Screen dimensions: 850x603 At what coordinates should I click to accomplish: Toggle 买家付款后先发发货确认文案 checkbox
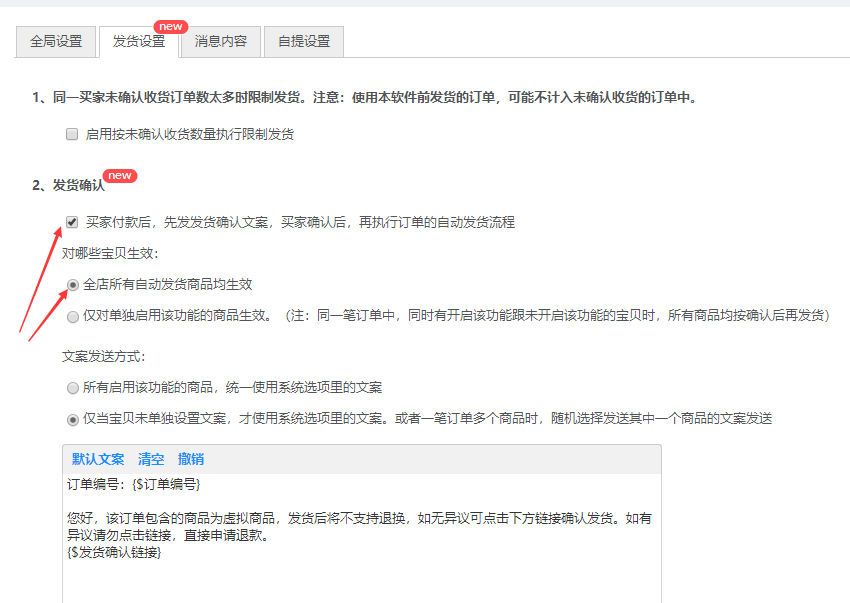click(x=72, y=222)
